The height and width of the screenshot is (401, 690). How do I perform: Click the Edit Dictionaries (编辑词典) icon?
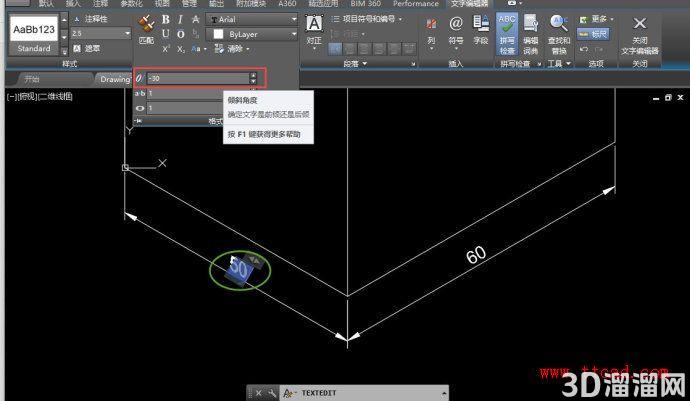click(531, 34)
